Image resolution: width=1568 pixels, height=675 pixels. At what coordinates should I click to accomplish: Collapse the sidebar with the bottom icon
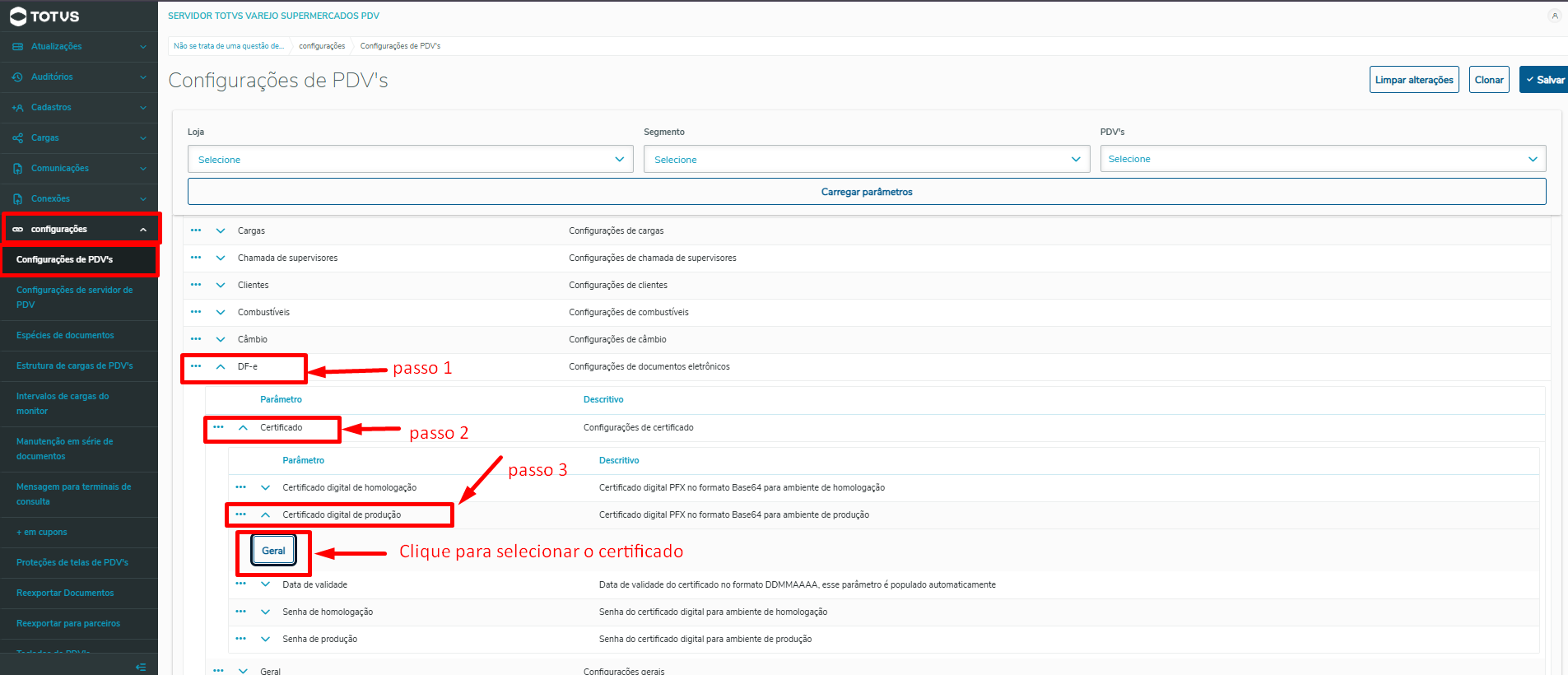click(141, 667)
